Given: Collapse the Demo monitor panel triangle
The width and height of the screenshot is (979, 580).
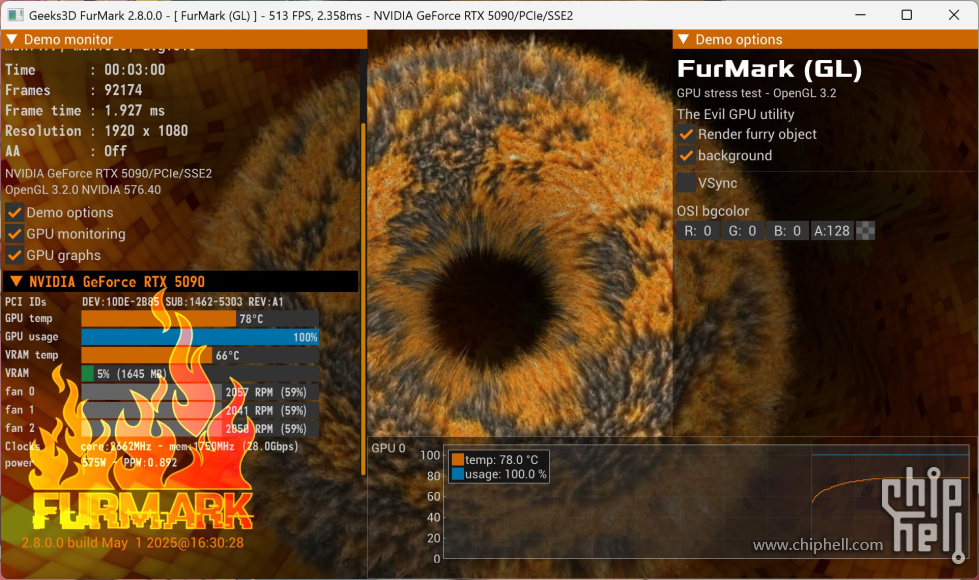Looking at the screenshot, I should pyautogui.click(x=11, y=39).
